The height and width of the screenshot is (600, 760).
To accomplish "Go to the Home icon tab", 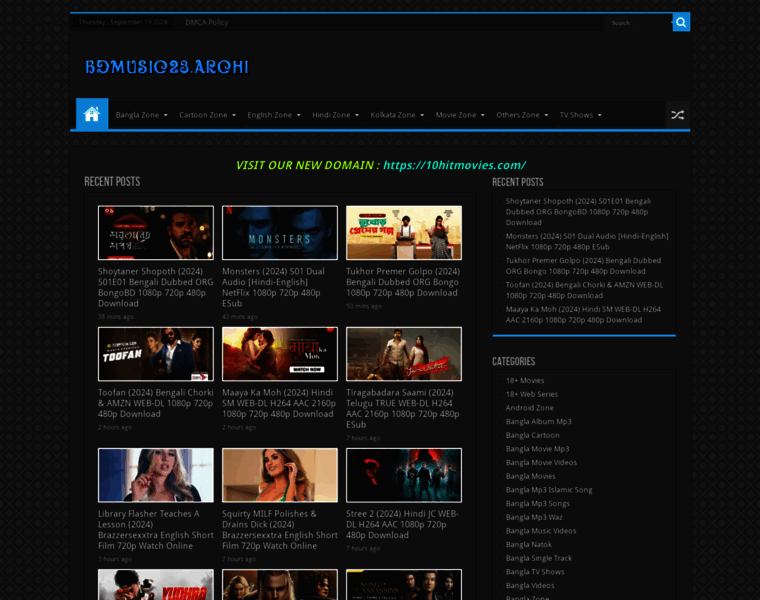I will (92, 114).
